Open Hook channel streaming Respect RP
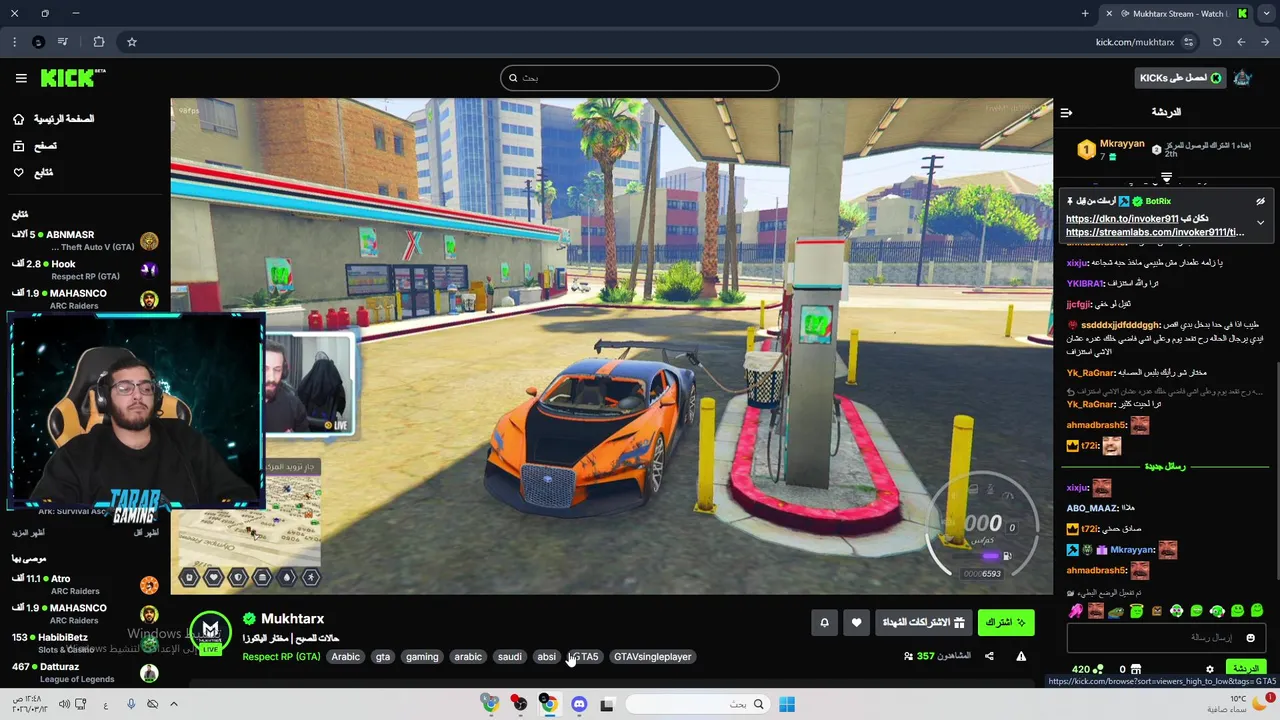 click(x=85, y=270)
